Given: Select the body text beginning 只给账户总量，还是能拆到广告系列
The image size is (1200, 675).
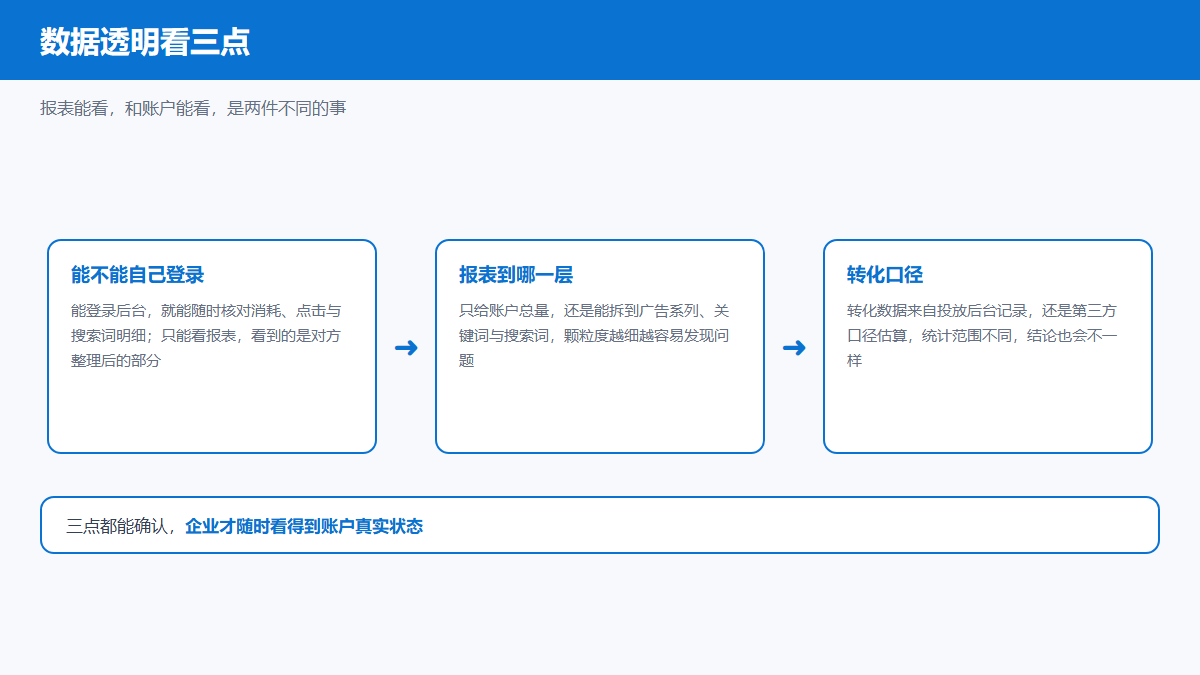Looking at the screenshot, I should click(595, 336).
